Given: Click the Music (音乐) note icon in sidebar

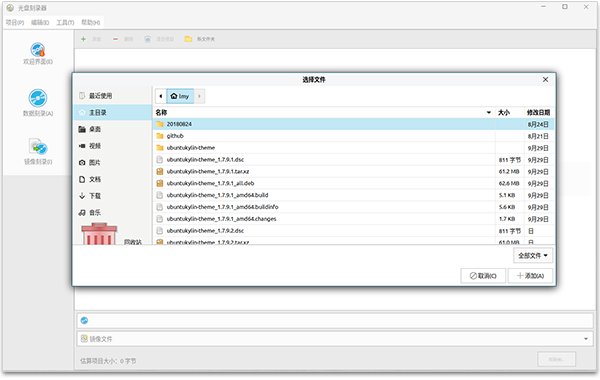Looking at the screenshot, I should 82,212.
